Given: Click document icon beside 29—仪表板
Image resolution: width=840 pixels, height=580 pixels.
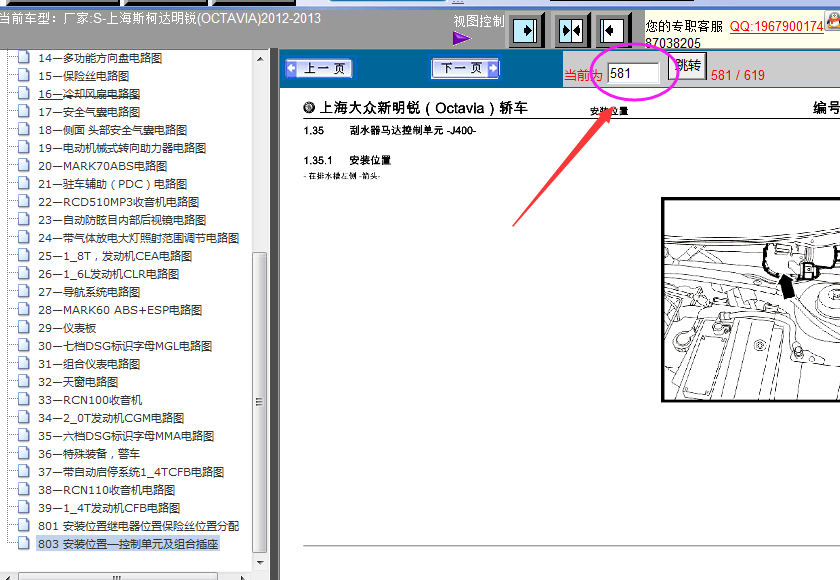Looking at the screenshot, I should tap(24, 327).
